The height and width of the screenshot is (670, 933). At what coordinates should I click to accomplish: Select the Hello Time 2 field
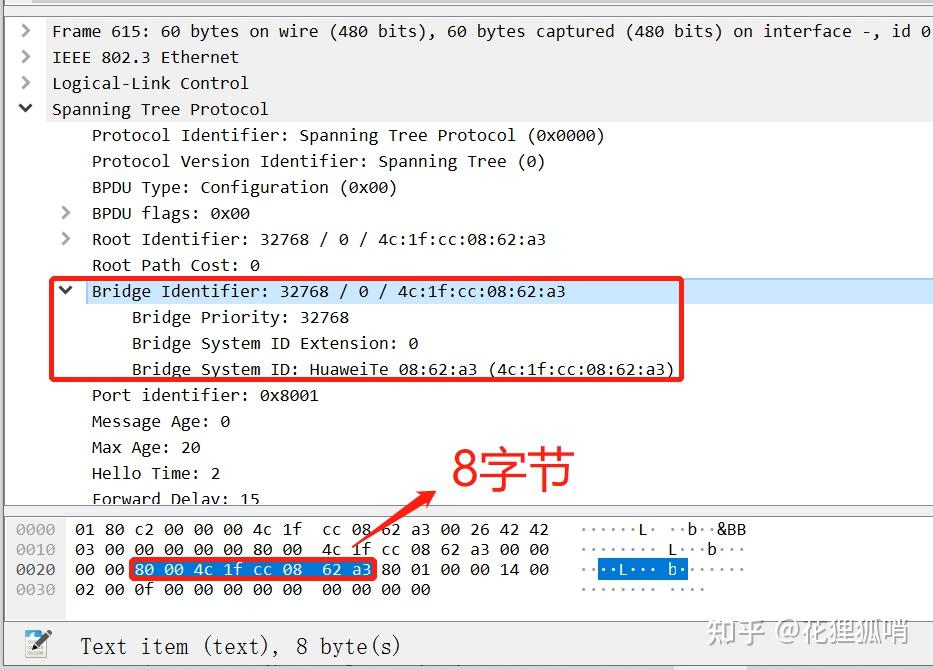click(156, 474)
